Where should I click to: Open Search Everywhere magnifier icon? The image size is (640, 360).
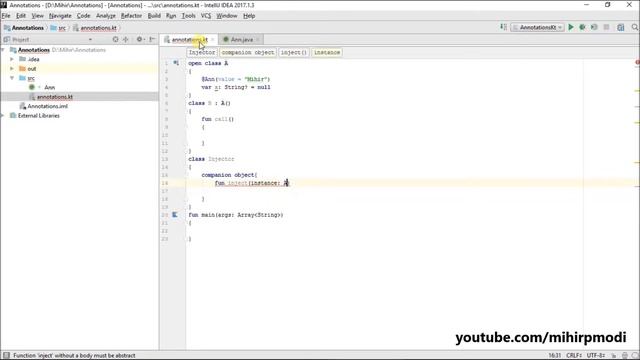click(x=635, y=27)
